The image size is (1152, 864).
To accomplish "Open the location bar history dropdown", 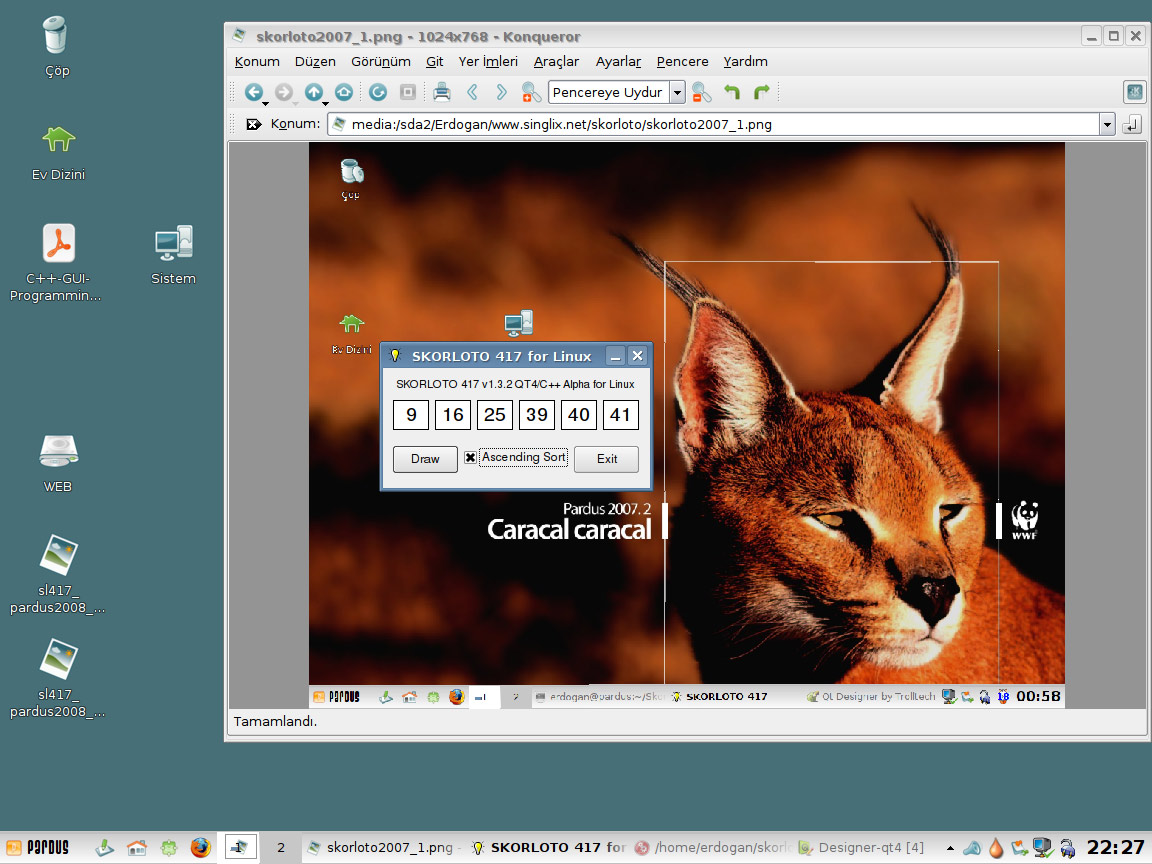I will 1106,125.
